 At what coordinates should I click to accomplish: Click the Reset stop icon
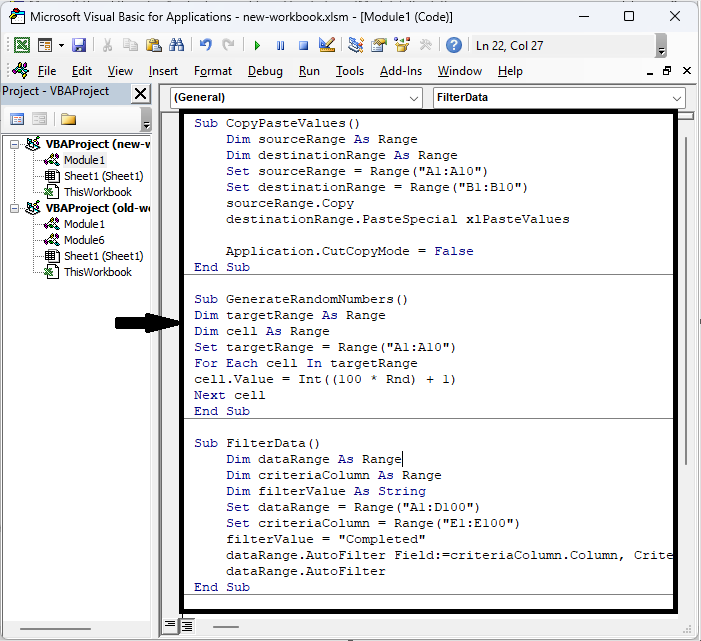coord(302,45)
